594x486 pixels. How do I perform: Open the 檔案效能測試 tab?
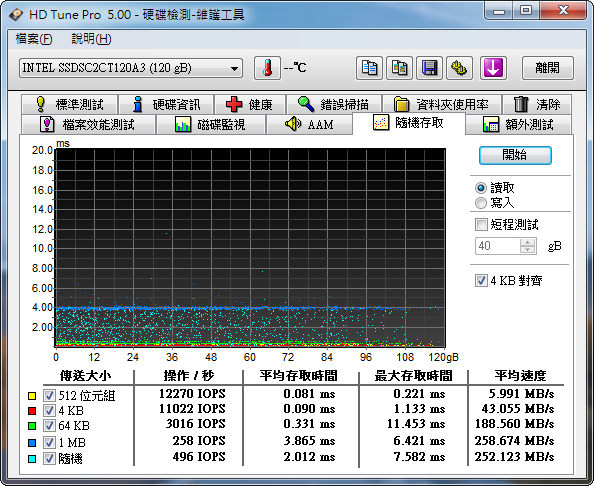click(x=88, y=124)
